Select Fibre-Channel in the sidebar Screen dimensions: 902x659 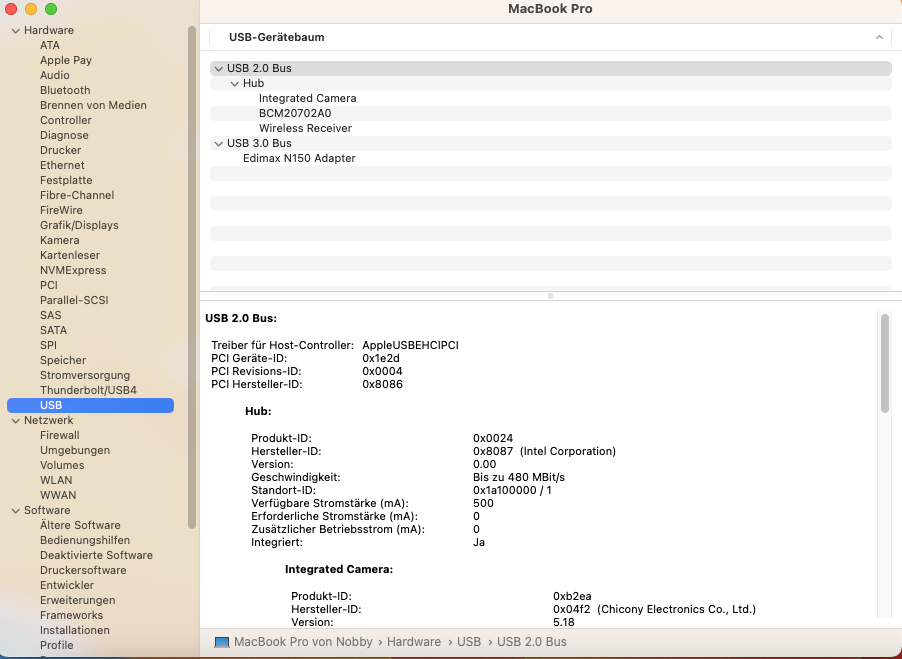77,195
